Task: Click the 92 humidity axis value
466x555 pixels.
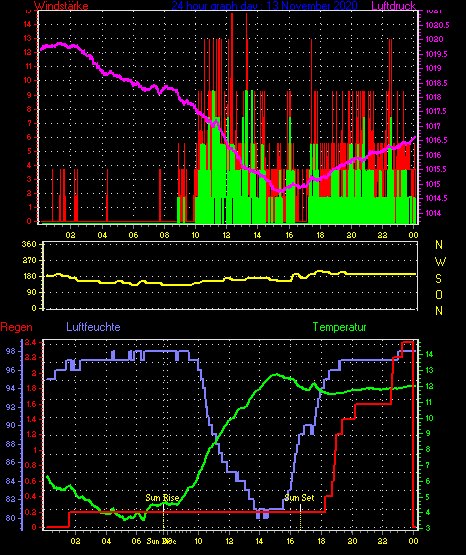Action: (11, 407)
